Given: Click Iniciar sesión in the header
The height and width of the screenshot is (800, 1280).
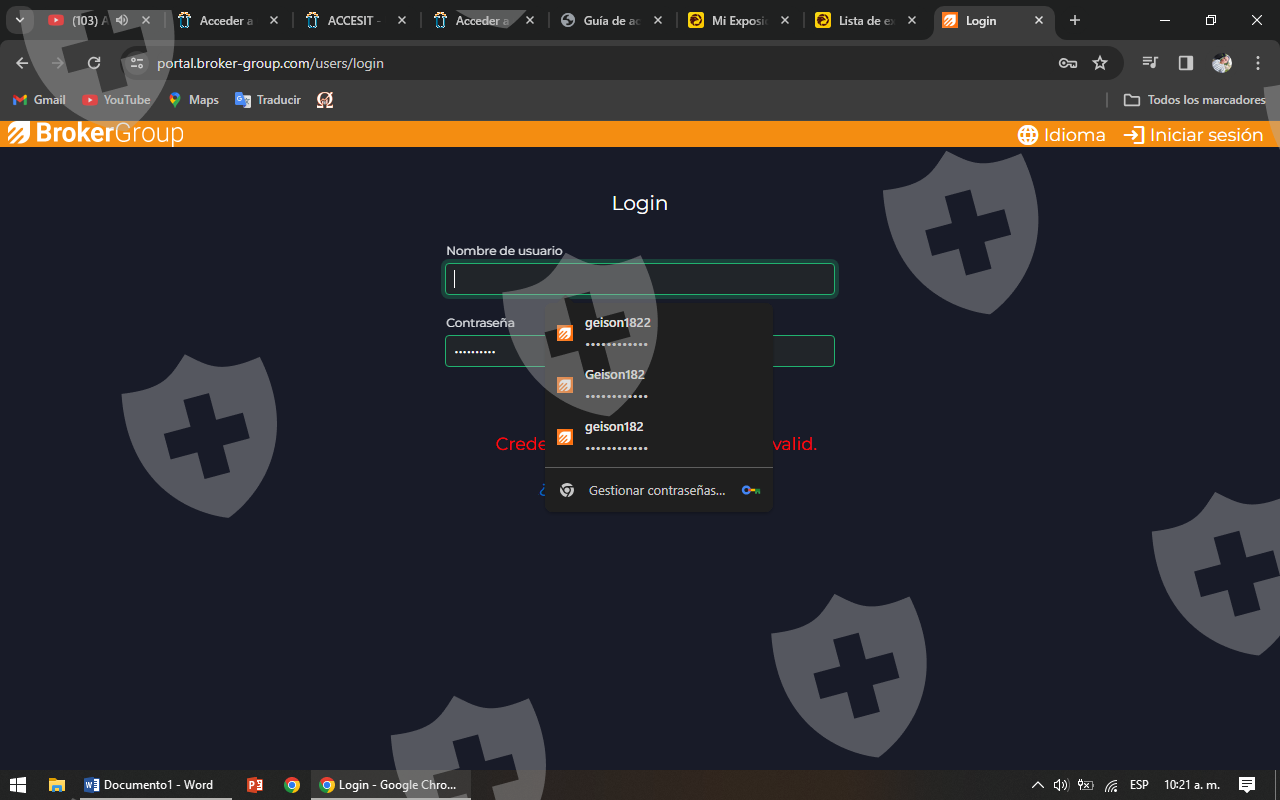Looking at the screenshot, I should [x=1193, y=135].
